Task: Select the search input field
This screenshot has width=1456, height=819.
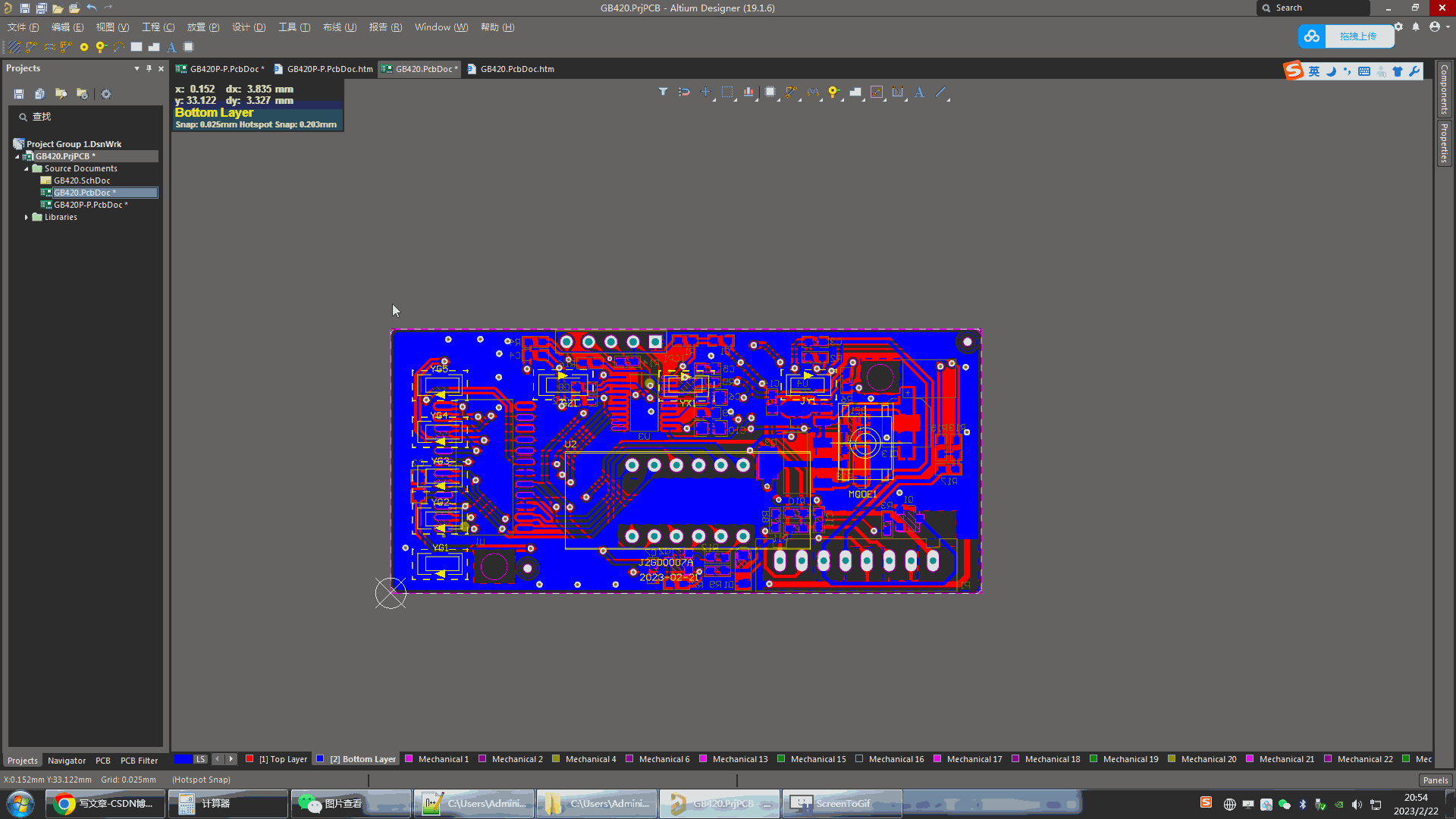Action: tap(1317, 8)
